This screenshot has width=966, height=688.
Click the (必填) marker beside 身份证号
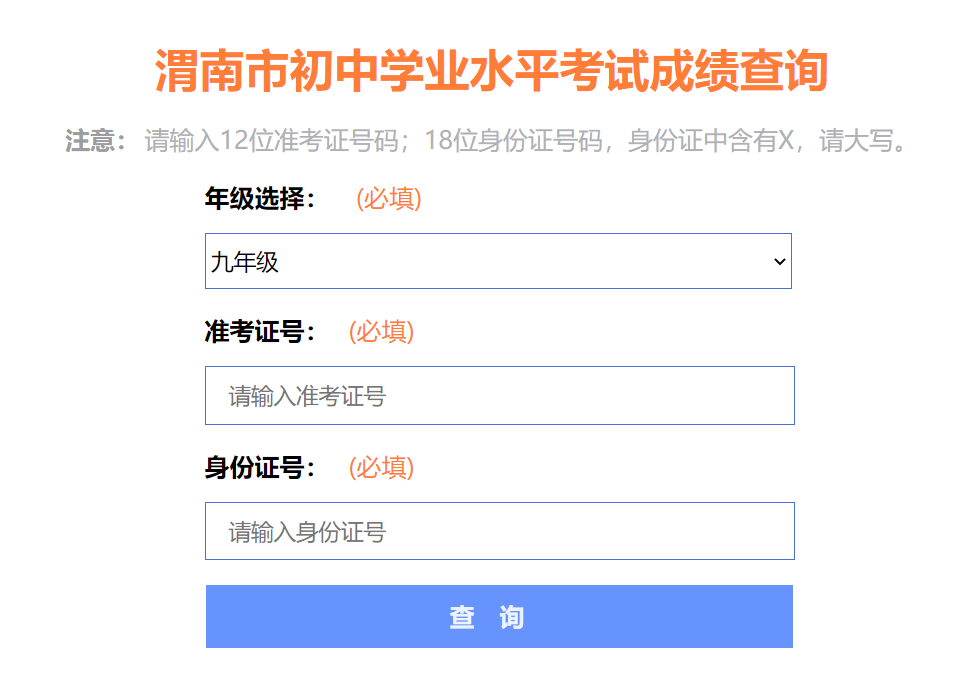pos(381,467)
